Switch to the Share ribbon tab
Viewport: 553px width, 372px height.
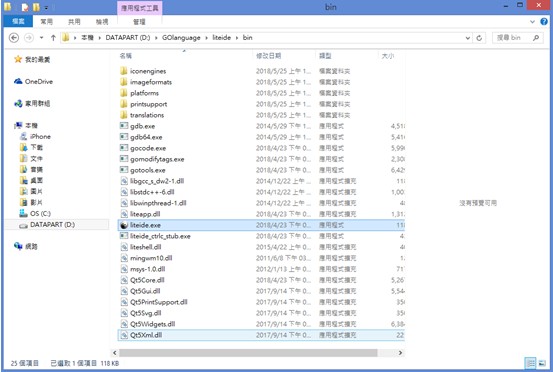tap(74, 22)
